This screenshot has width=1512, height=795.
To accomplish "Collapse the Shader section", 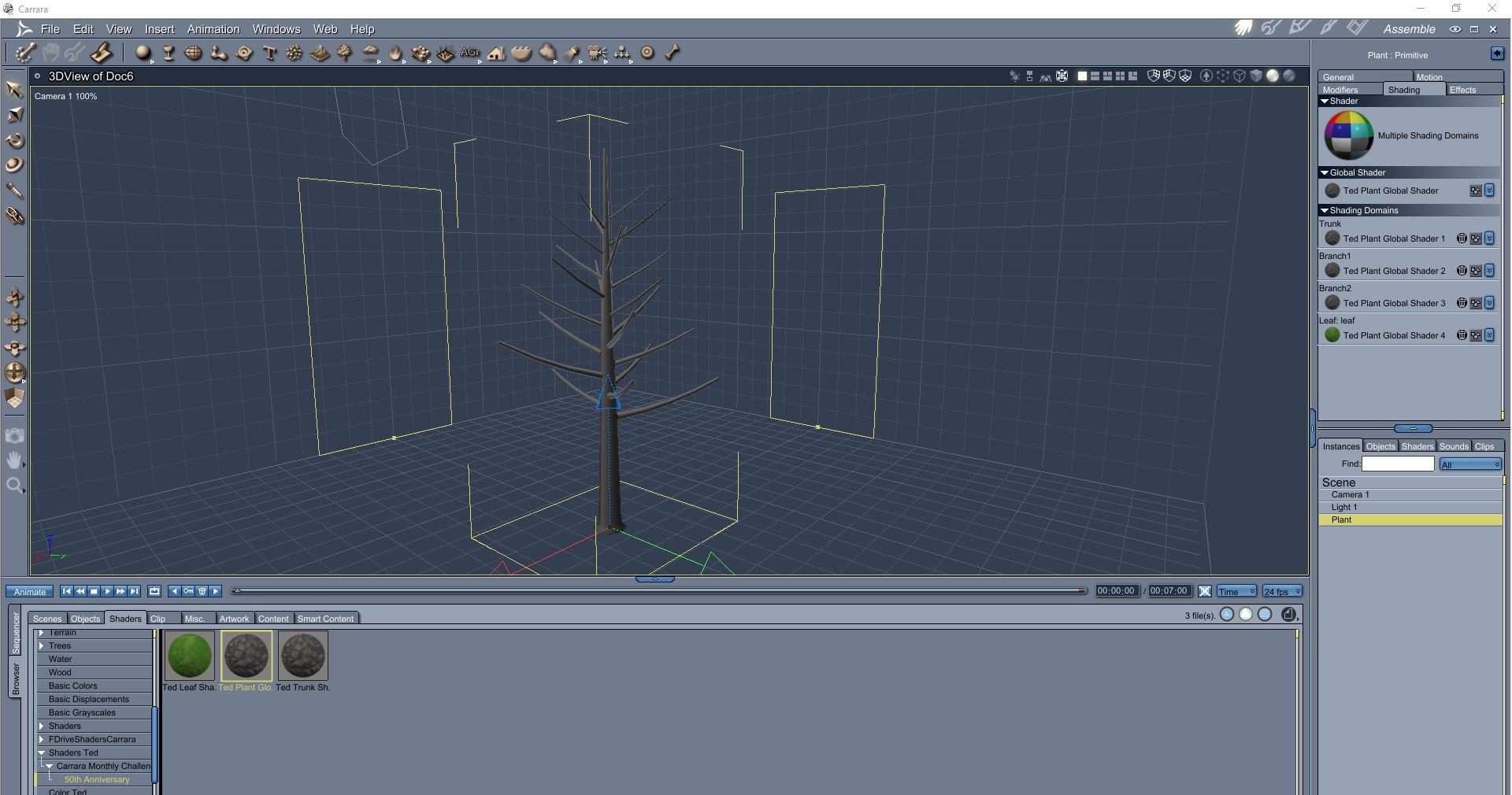I will (1325, 102).
